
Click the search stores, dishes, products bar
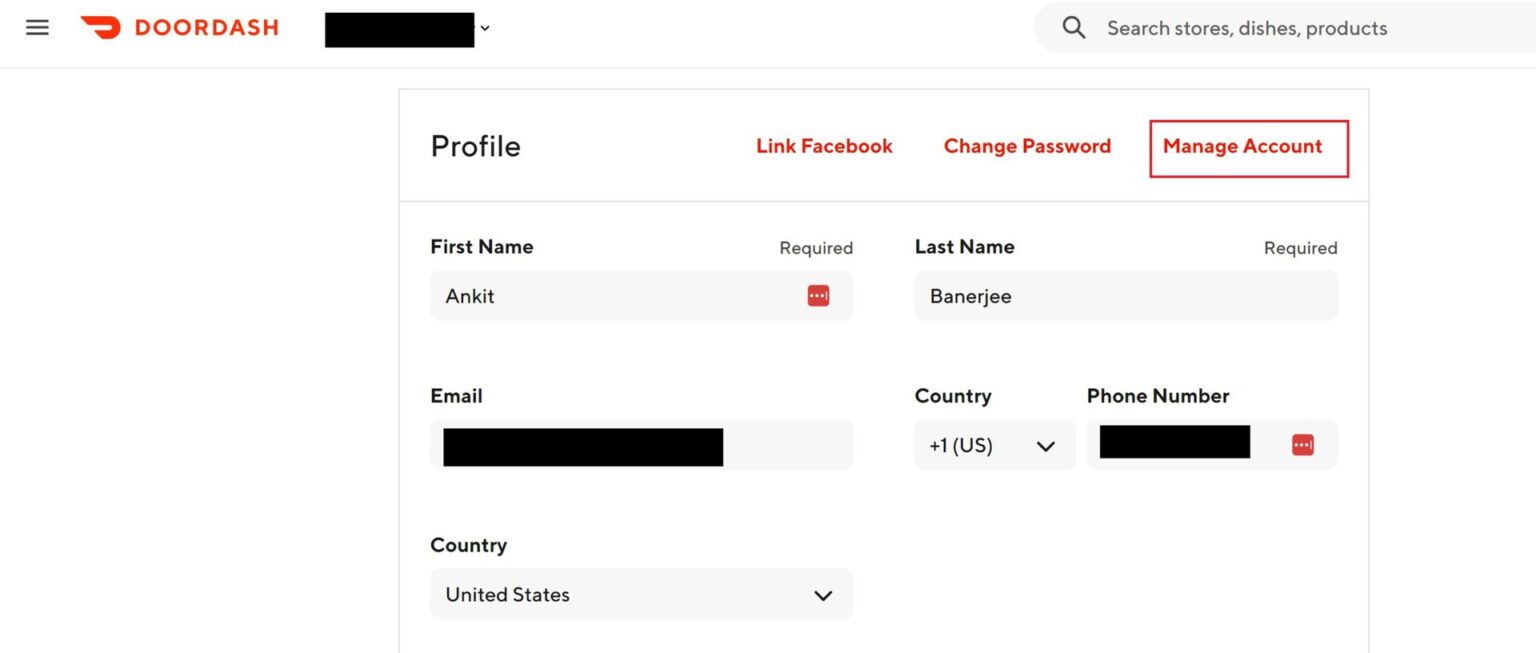tap(1250, 27)
